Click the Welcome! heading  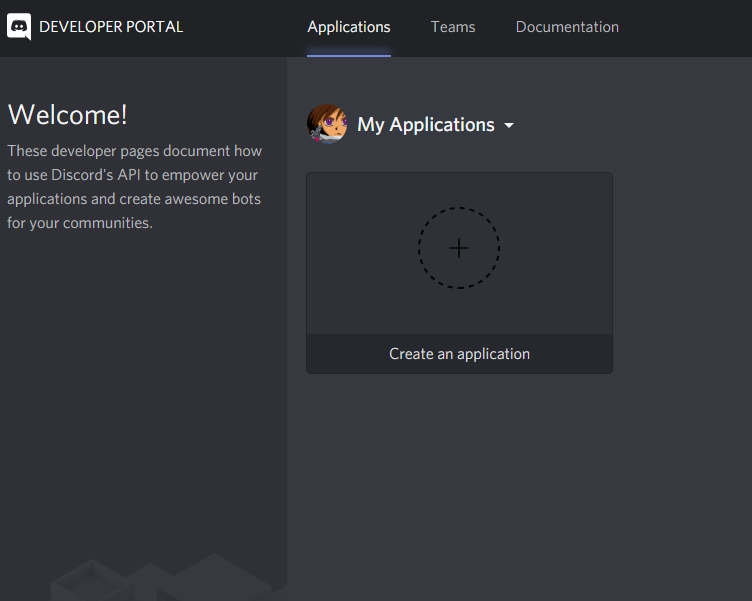(x=68, y=115)
